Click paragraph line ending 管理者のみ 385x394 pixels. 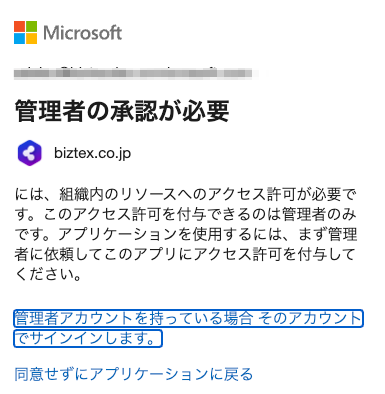(x=186, y=214)
